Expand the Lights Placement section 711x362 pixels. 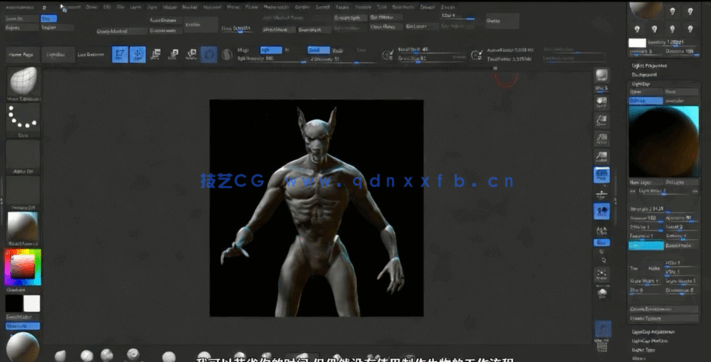pyautogui.click(x=649, y=66)
